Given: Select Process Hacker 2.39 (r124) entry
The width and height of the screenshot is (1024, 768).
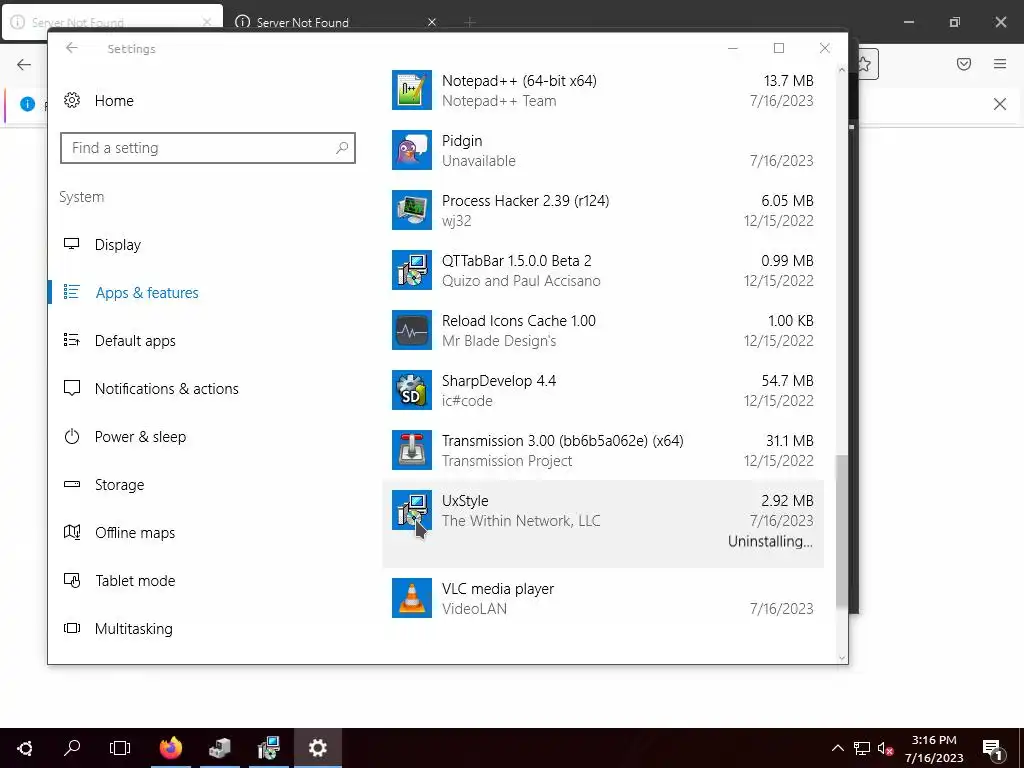Looking at the screenshot, I should (x=603, y=210).
